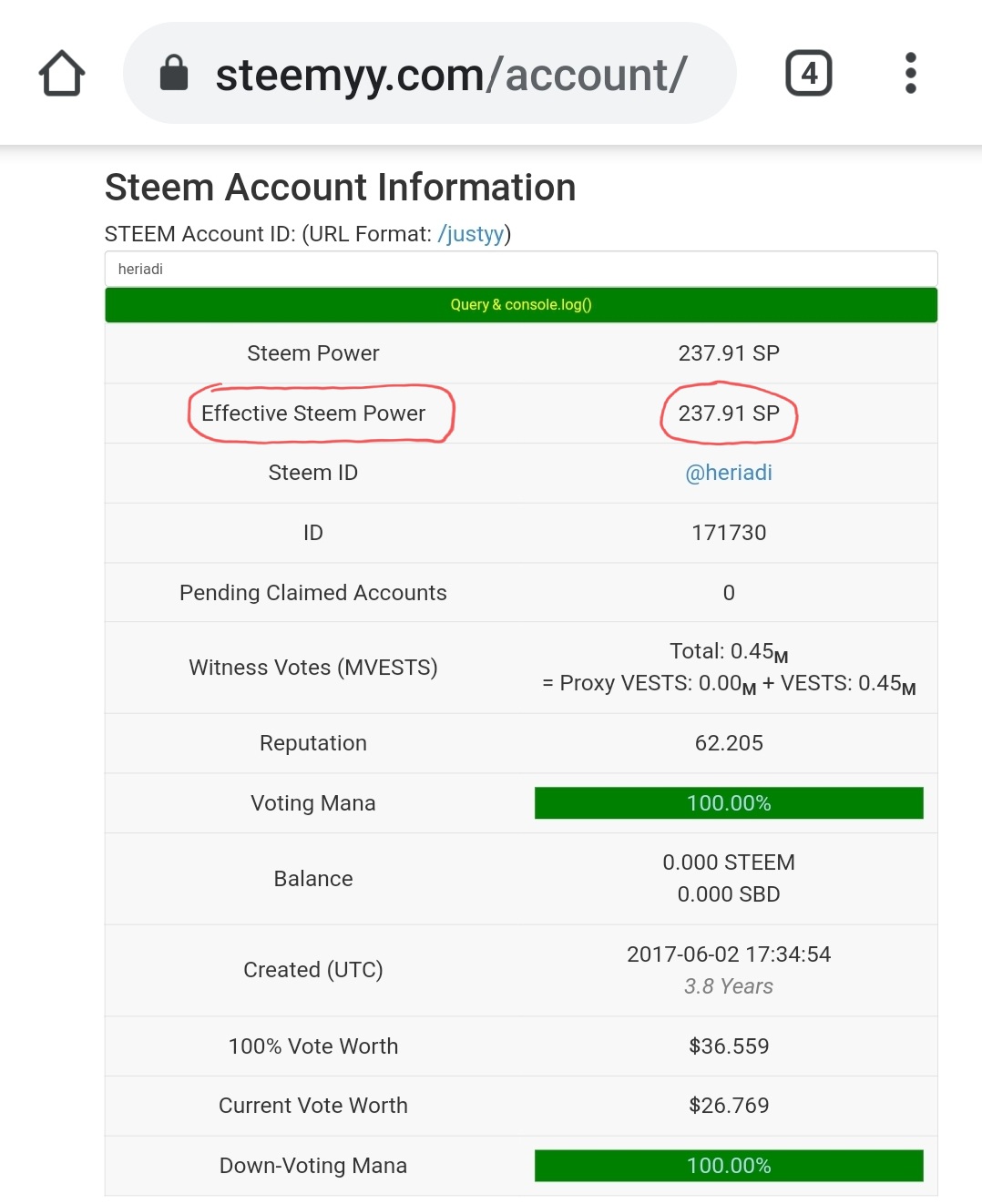Click the 100% Vote Worth amount $36.559
Viewport: 982px width, 1204px height.
click(729, 1046)
